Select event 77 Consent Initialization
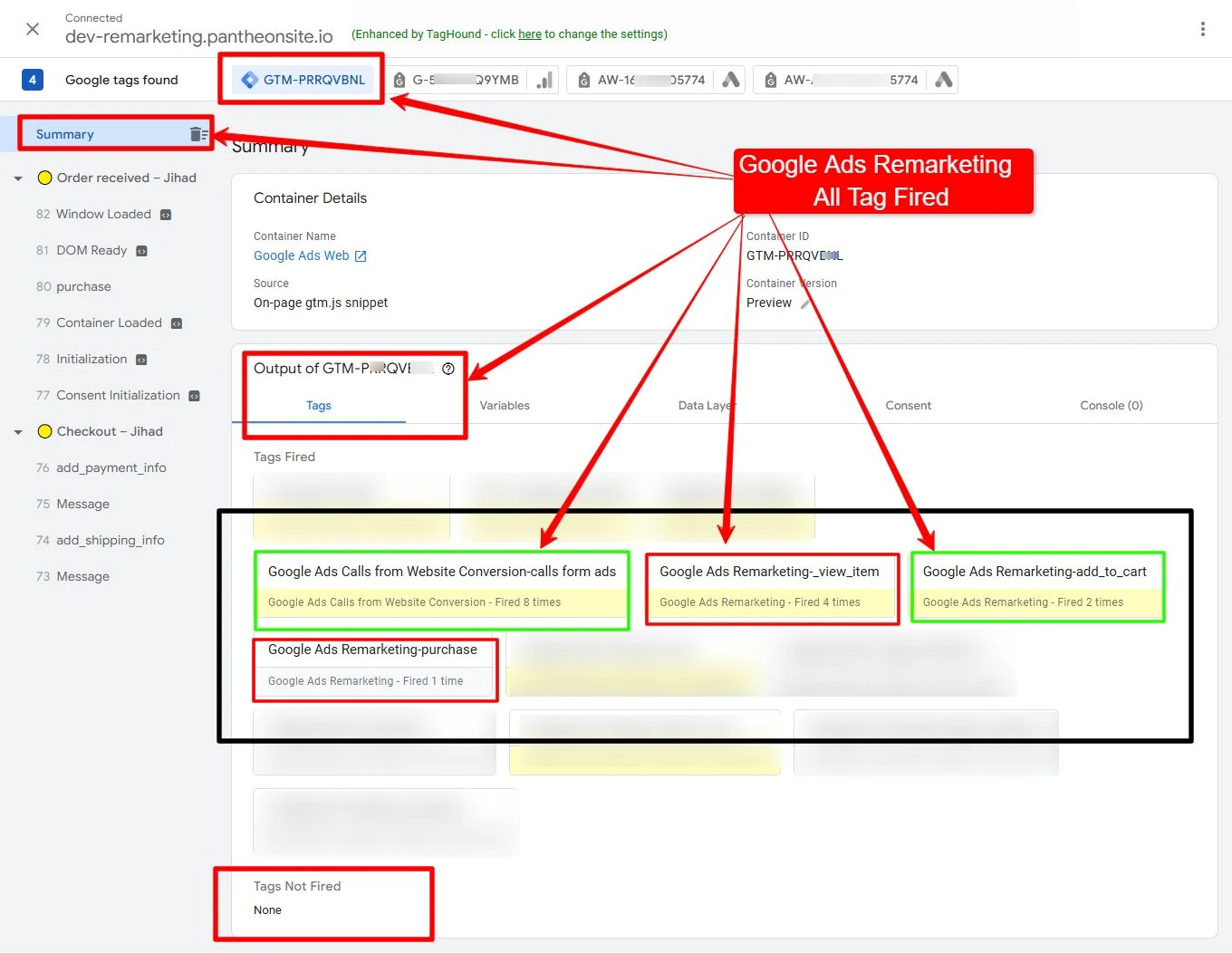Screen dimensions: 1232x953 tap(109, 395)
